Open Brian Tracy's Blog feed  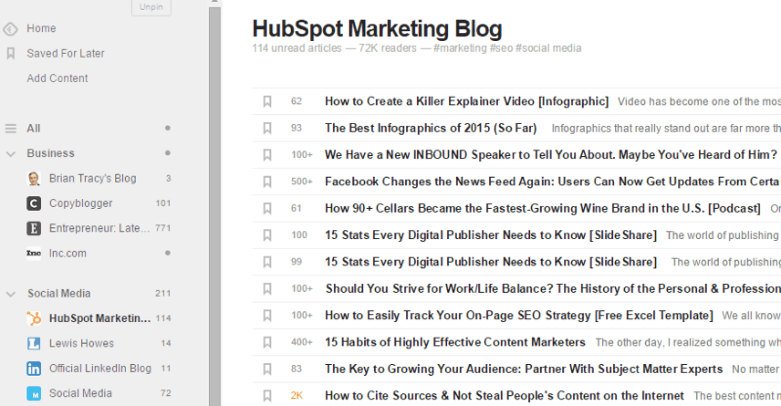coord(93,178)
